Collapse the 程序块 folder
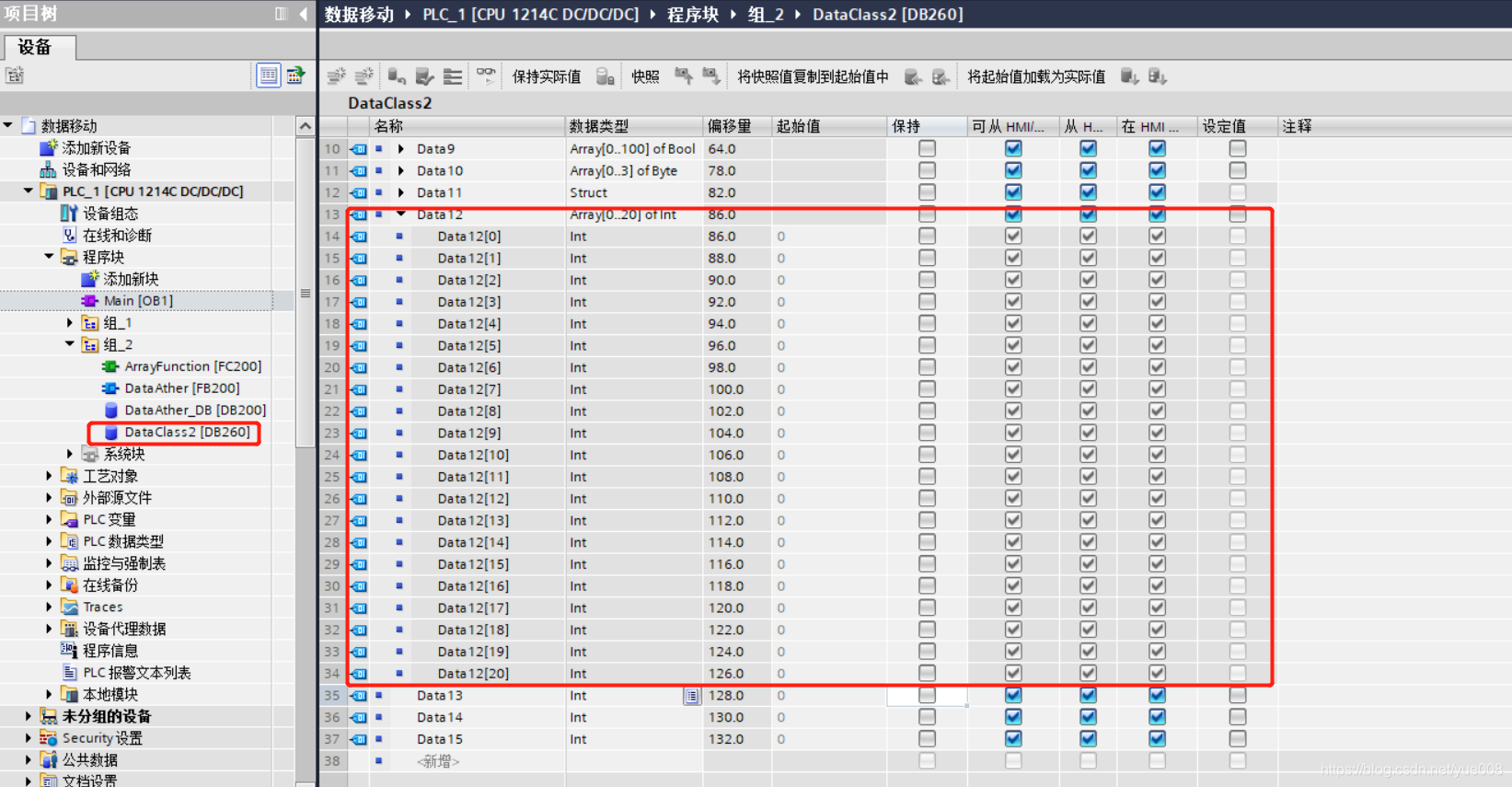Screen dimensions: 1512x787 coord(49,257)
